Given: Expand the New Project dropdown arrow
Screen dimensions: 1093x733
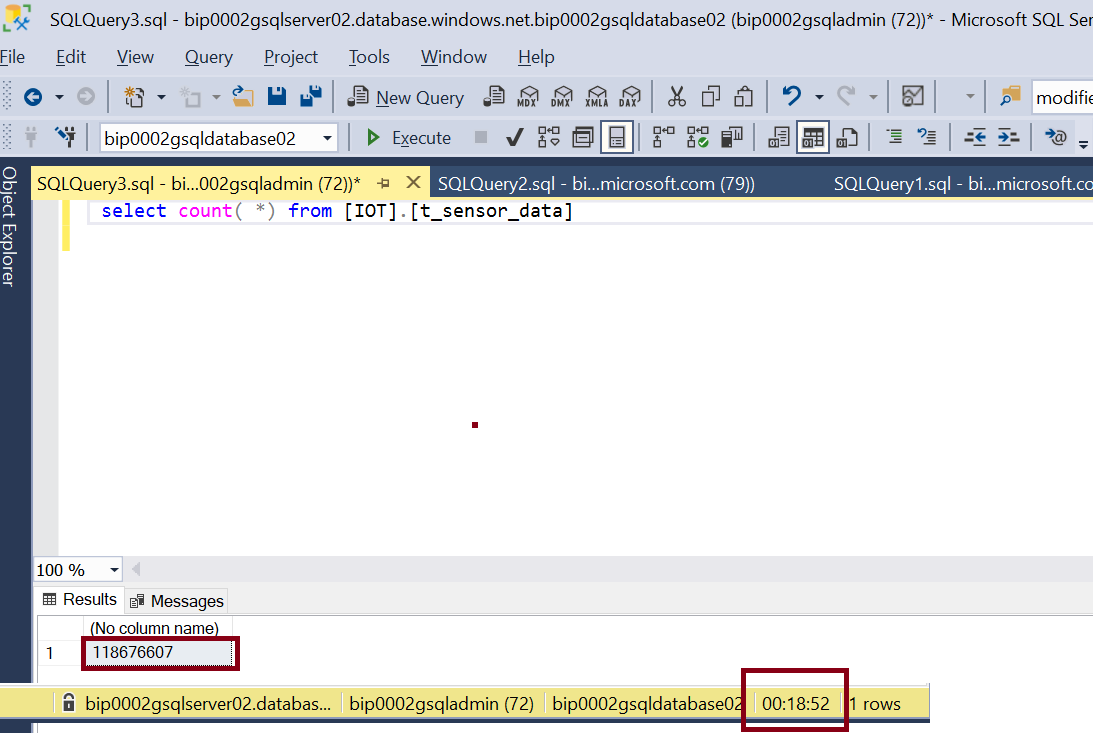Looking at the screenshot, I should tap(161, 97).
